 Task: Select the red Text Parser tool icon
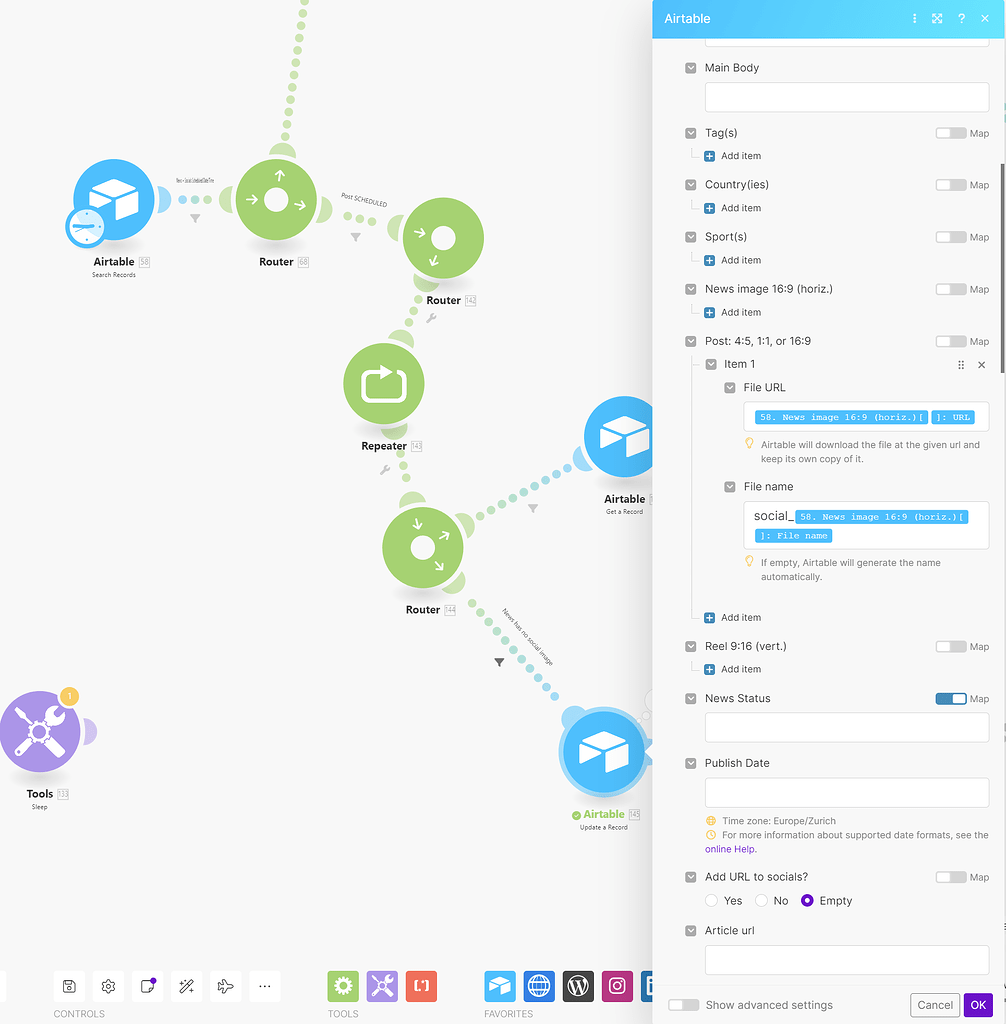(421, 986)
